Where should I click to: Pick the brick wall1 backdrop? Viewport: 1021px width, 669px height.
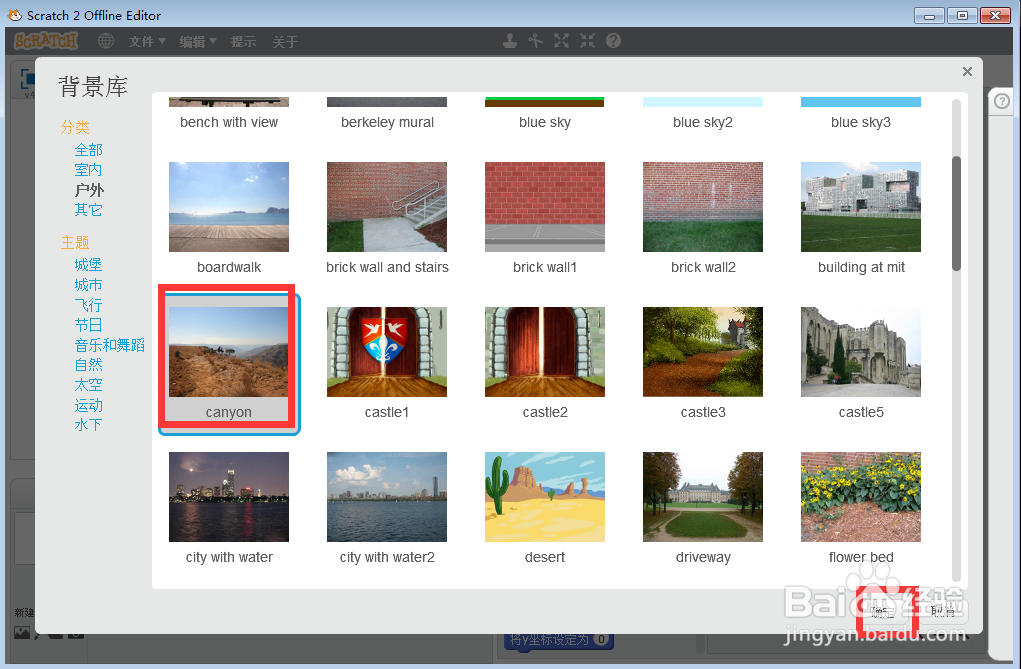tap(545, 218)
